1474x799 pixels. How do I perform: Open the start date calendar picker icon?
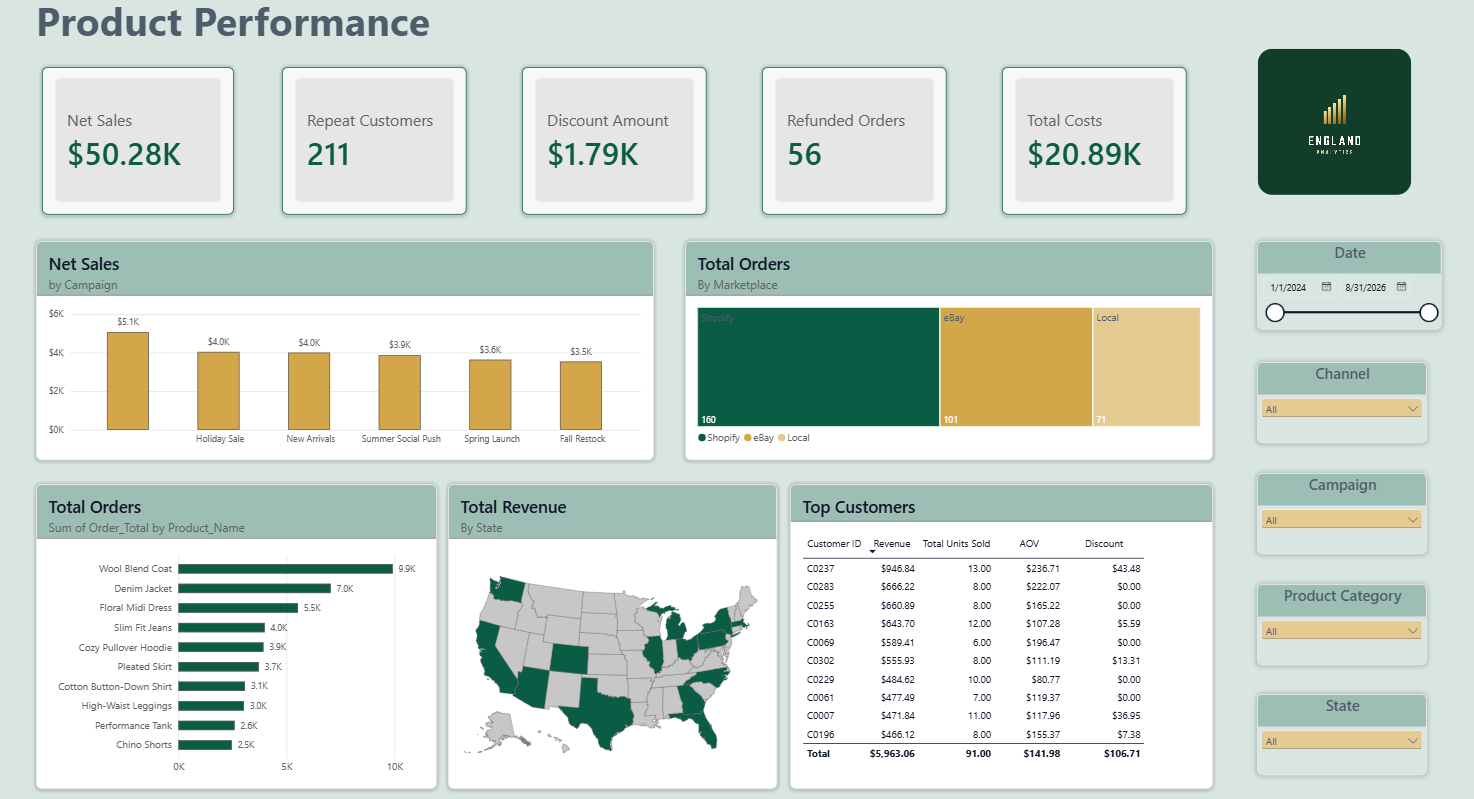click(1326, 287)
